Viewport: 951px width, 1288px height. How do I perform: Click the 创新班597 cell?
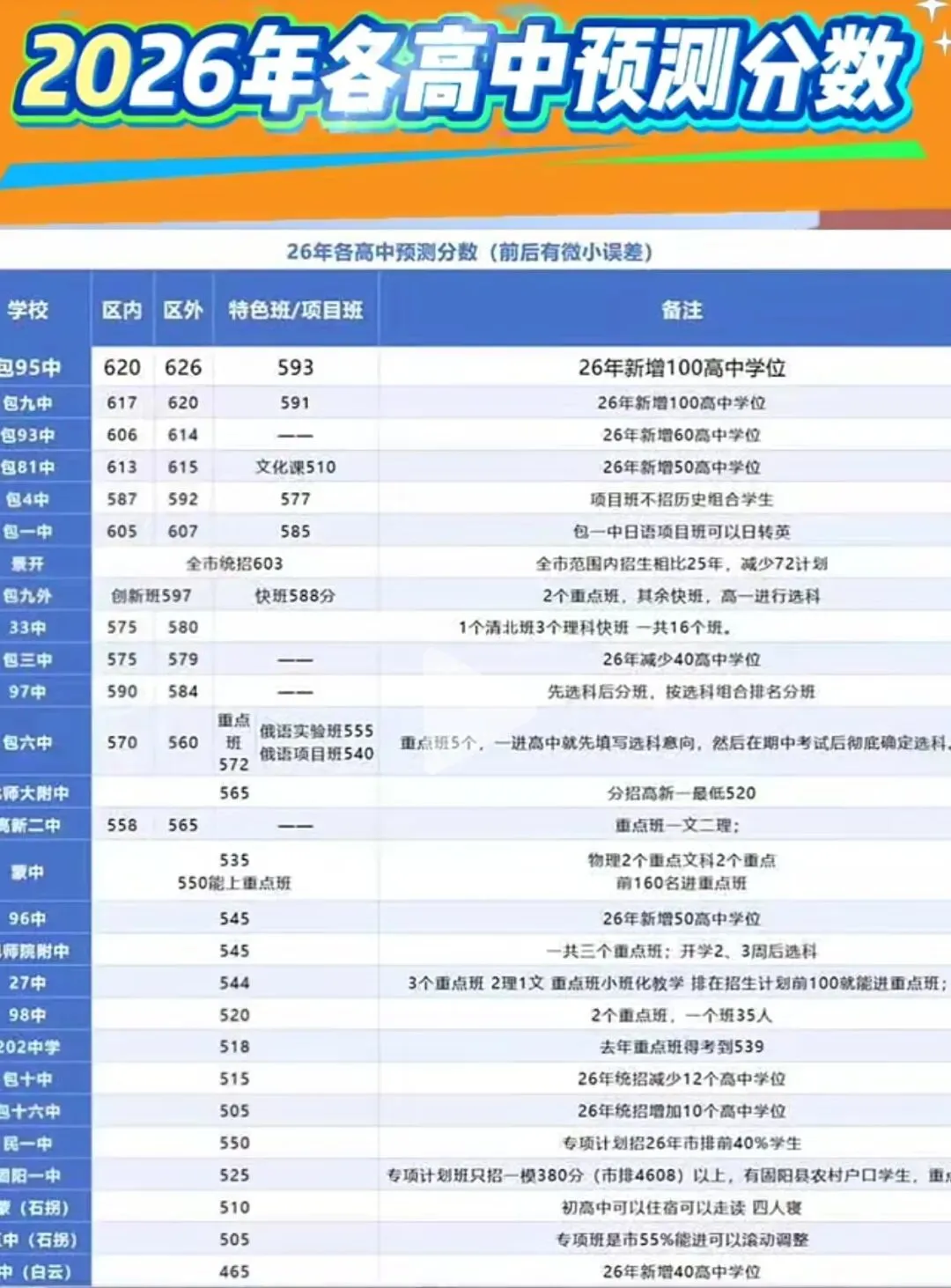point(151,596)
